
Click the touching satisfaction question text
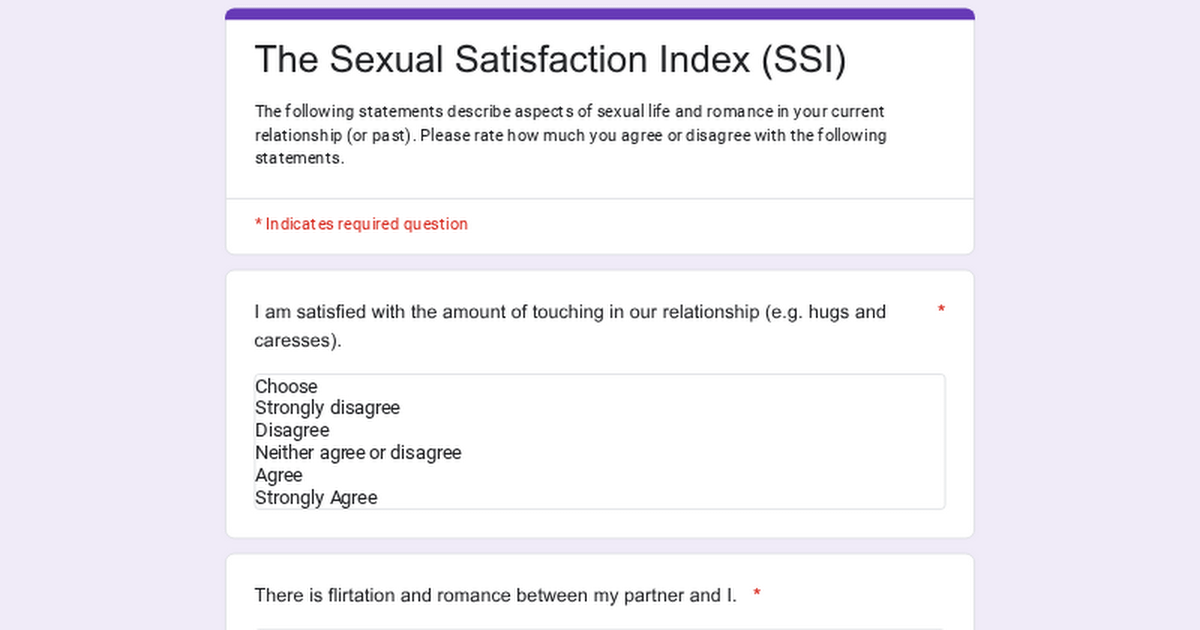coord(570,312)
